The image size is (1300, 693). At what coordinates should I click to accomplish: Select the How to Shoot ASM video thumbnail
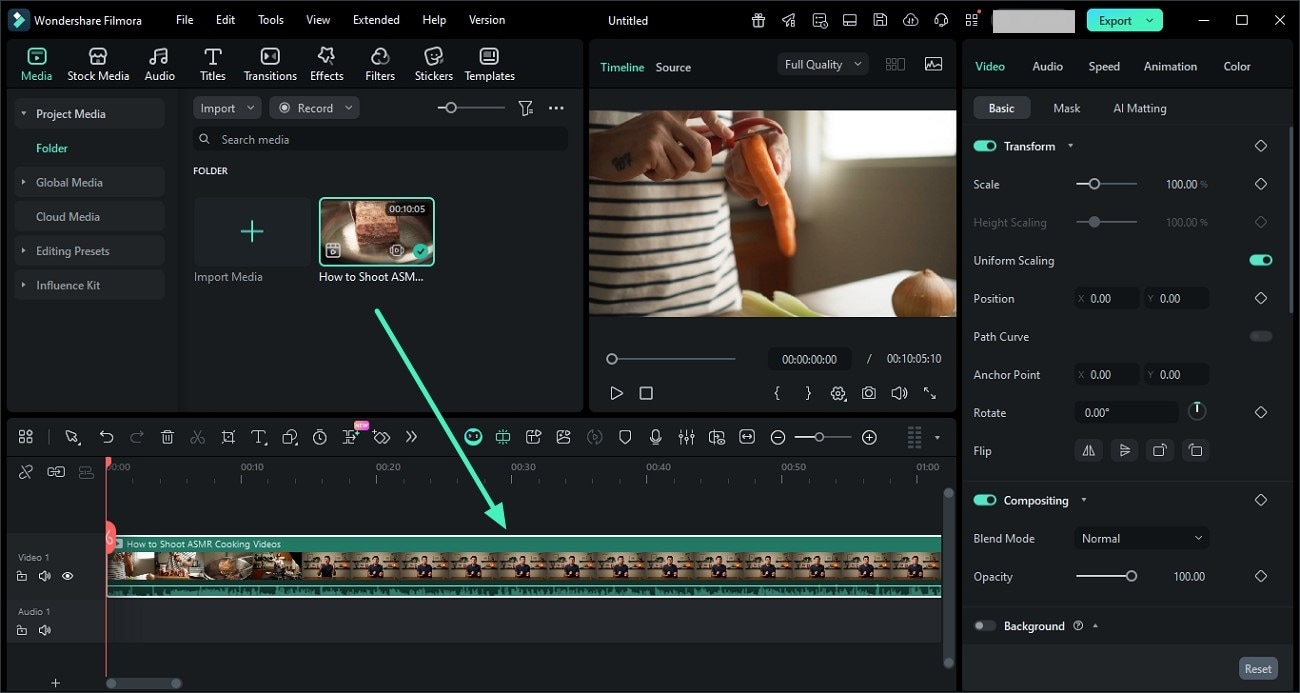(376, 231)
